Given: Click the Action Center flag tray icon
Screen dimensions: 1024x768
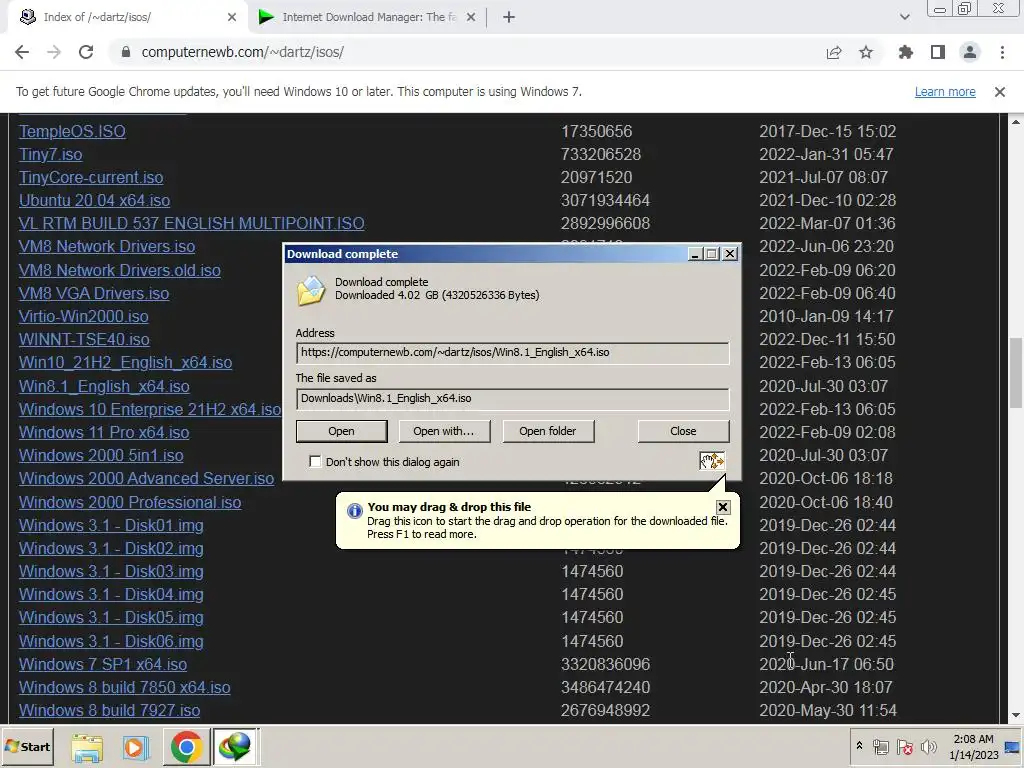Looking at the screenshot, I should pos(904,746).
